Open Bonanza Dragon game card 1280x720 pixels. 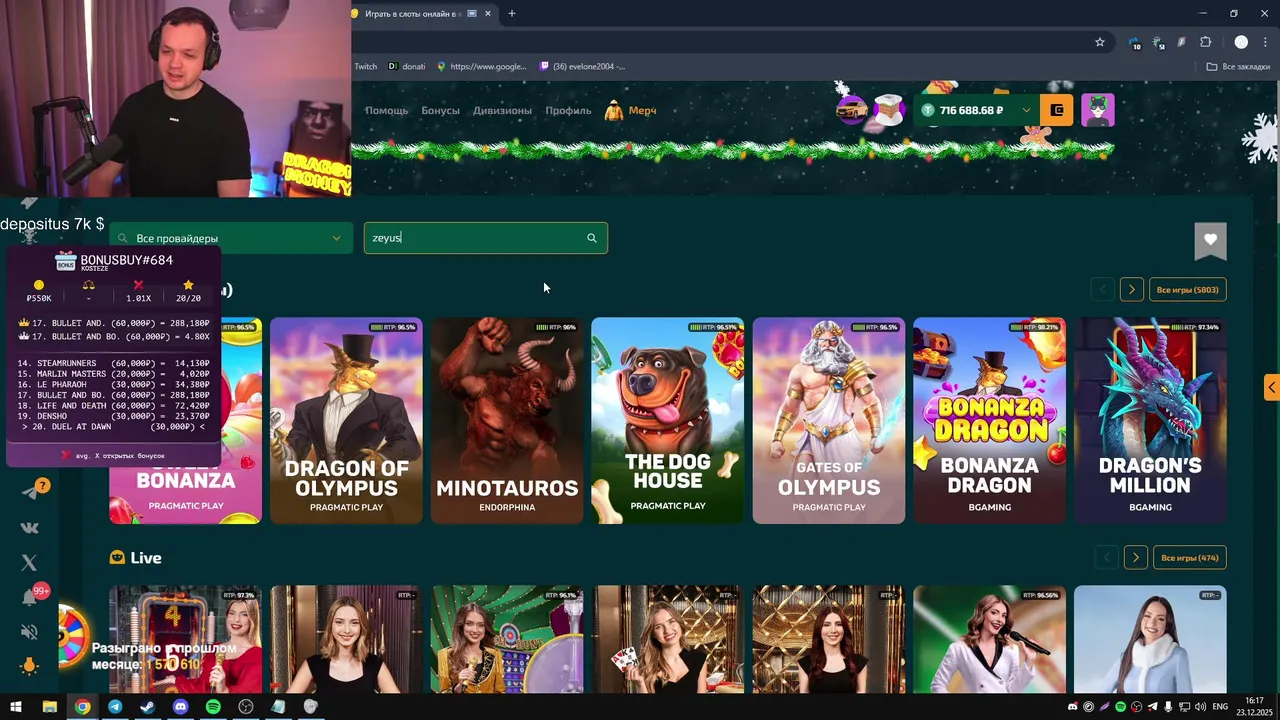(989, 420)
